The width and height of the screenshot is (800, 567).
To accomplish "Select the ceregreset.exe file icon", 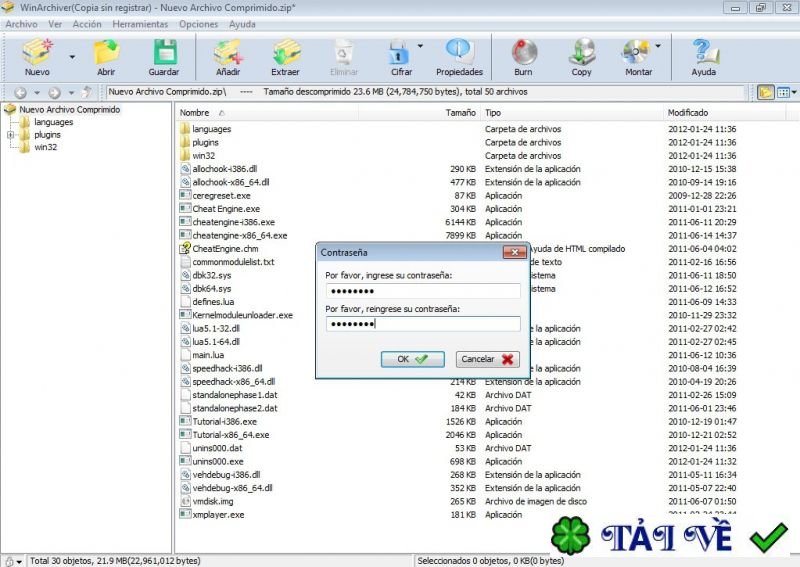I will [x=185, y=195].
